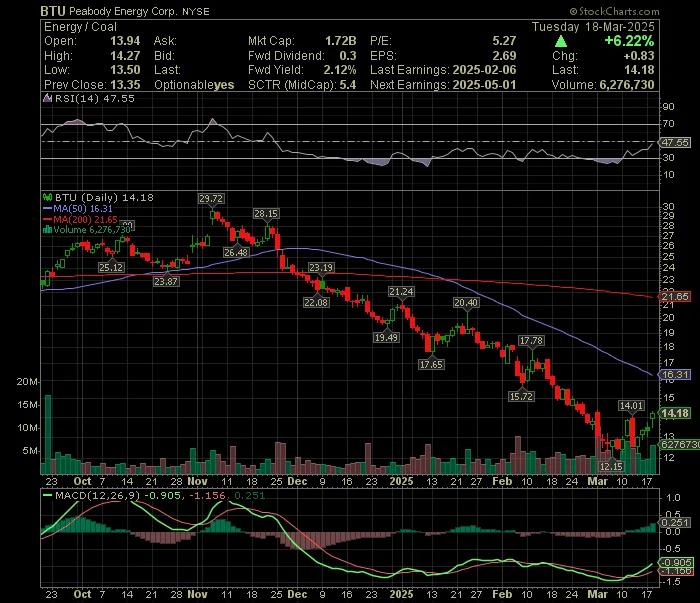Click the MA(50) 16.31 legend label
The height and width of the screenshot is (603, 700).
click(x=83, y=208)
